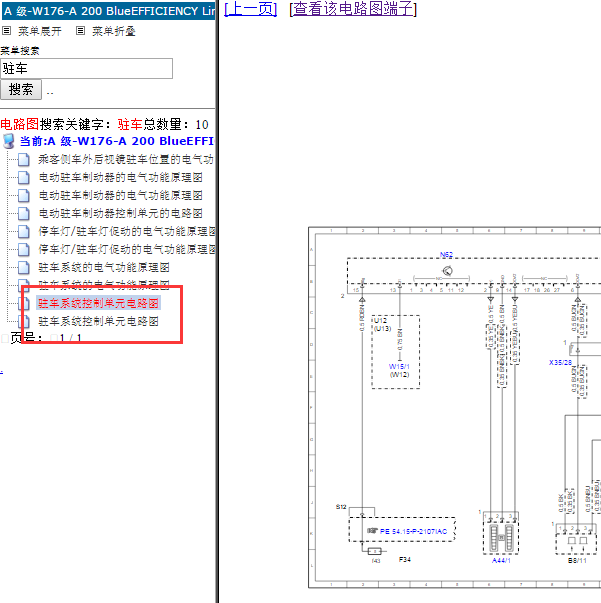The height and width of the screenshot is (603, 601).
Task: Click the X35/28 connector label
Action: tap(560, 363)
